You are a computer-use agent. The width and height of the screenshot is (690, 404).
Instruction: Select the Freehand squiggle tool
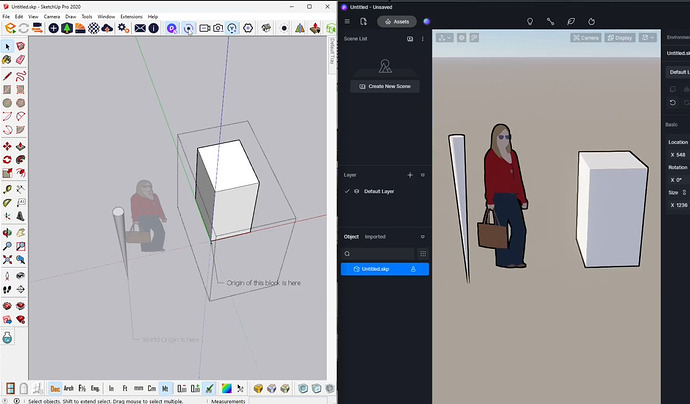[20, 76]
